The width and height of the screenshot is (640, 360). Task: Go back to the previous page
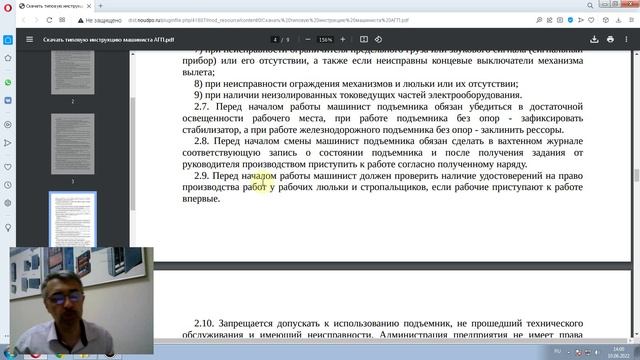click(x=24, y=20)
